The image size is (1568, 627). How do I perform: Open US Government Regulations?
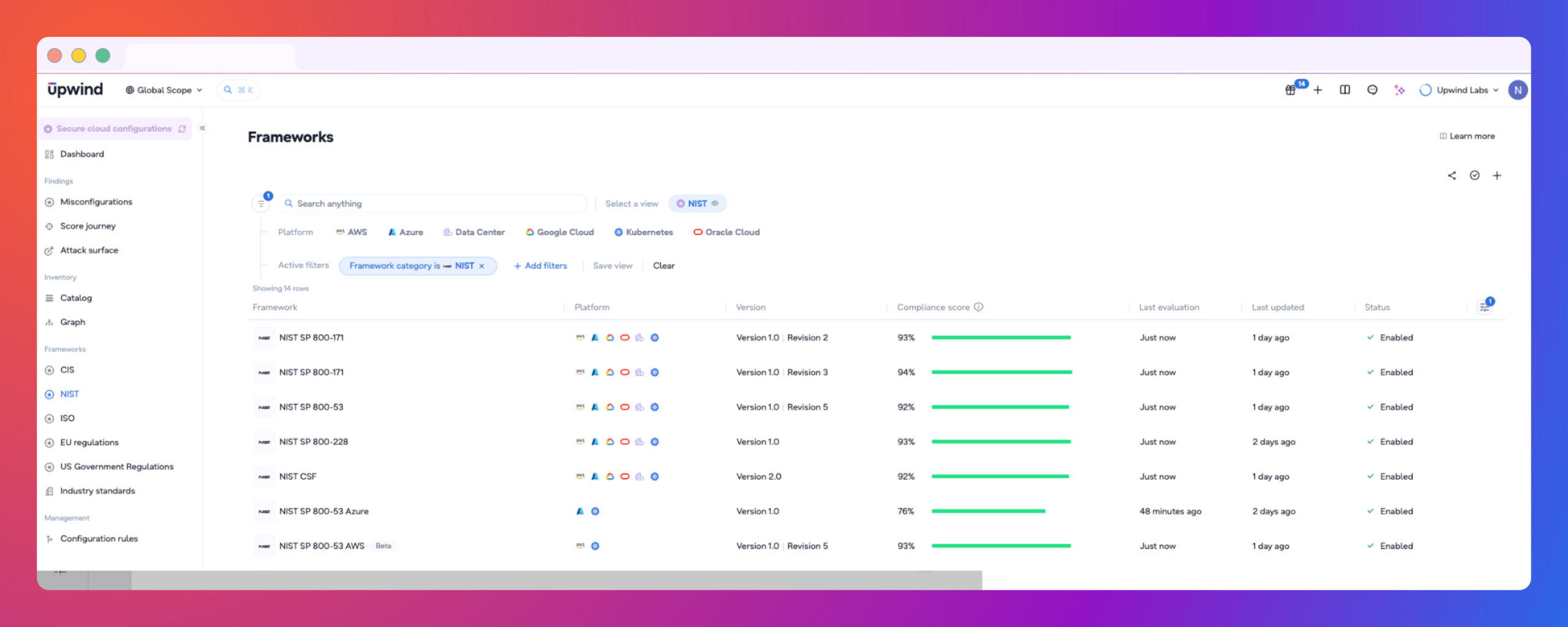click(x=116, y=467)
